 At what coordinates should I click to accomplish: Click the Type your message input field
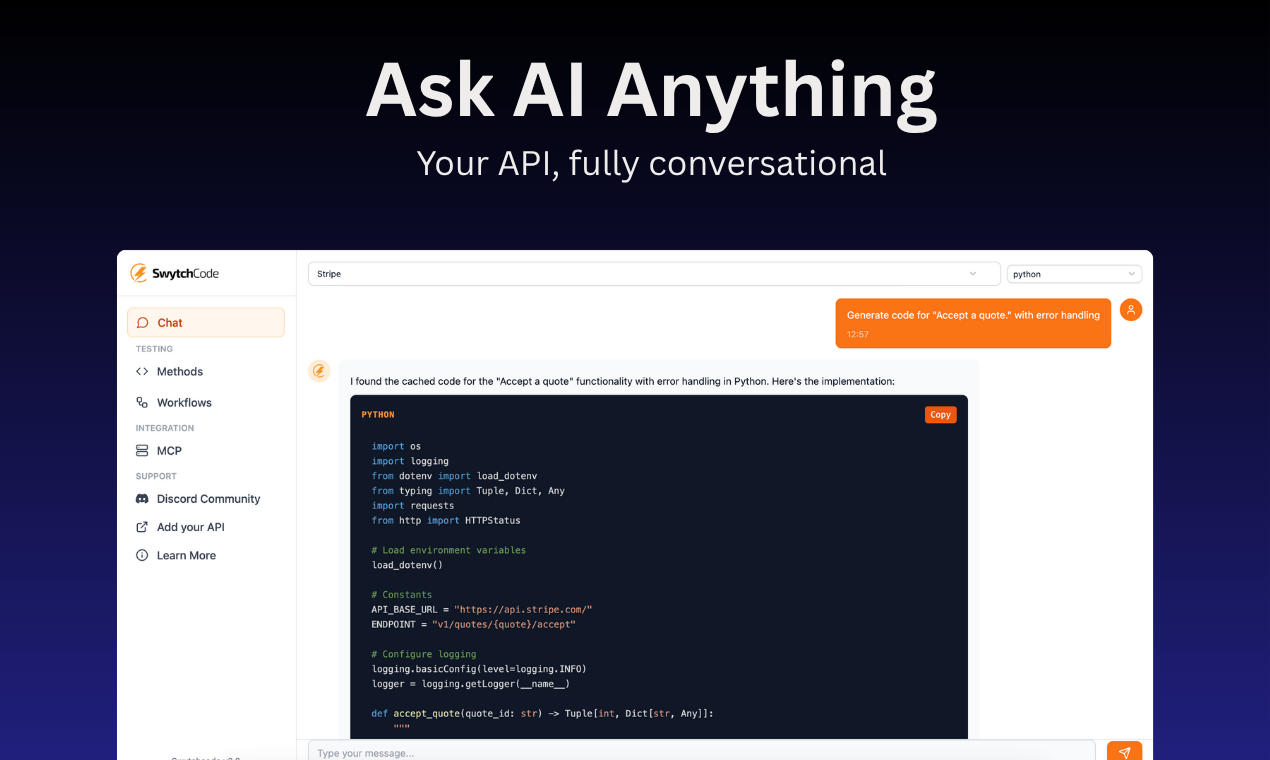[x=700, y=751]
